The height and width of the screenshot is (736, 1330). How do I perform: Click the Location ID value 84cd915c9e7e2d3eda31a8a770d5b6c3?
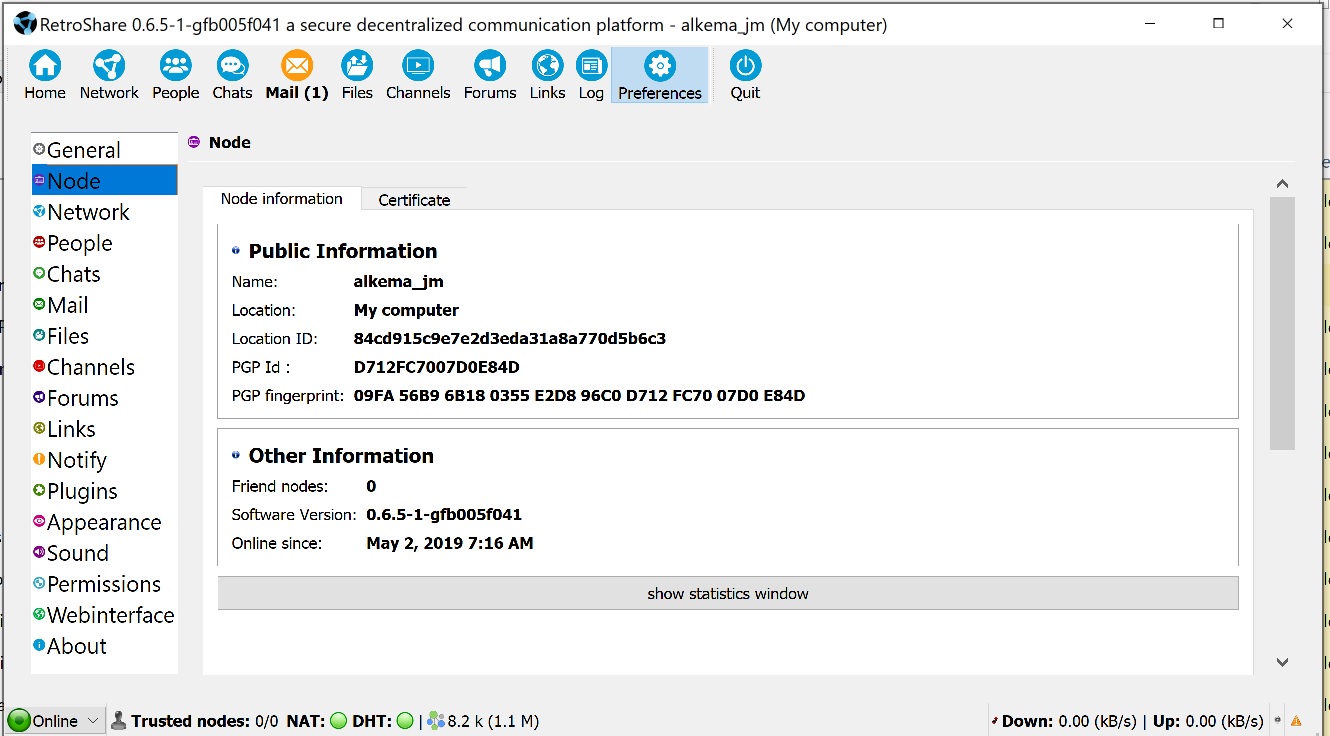510,338
